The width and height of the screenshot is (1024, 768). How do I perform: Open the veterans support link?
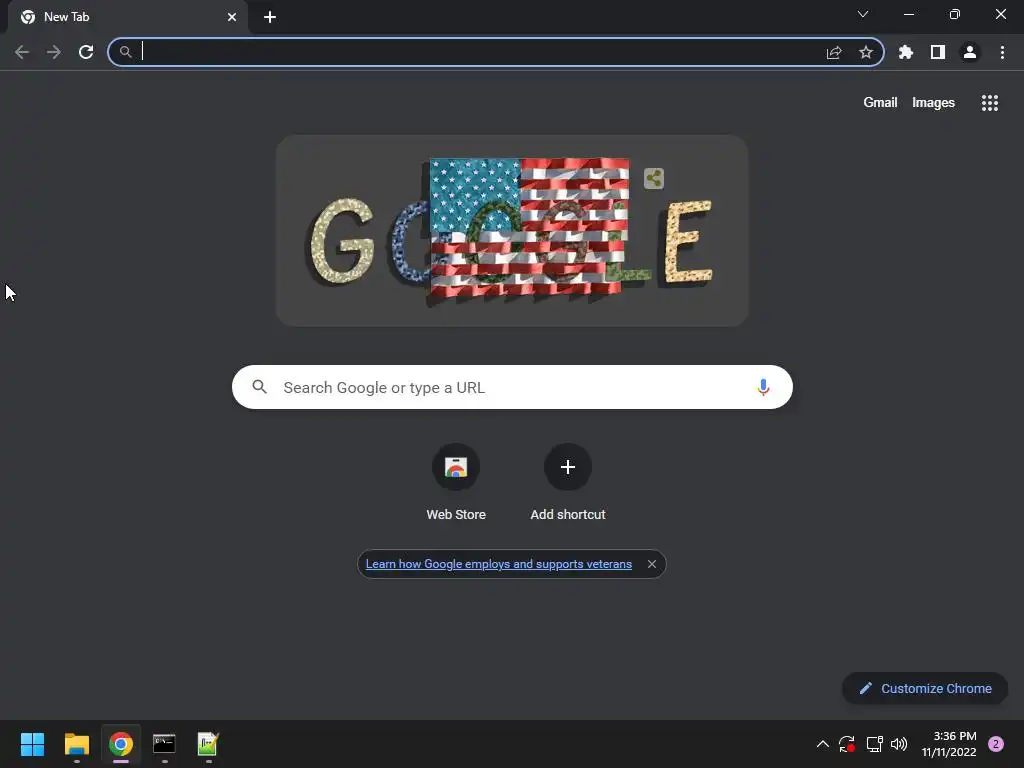click(499, 564)
